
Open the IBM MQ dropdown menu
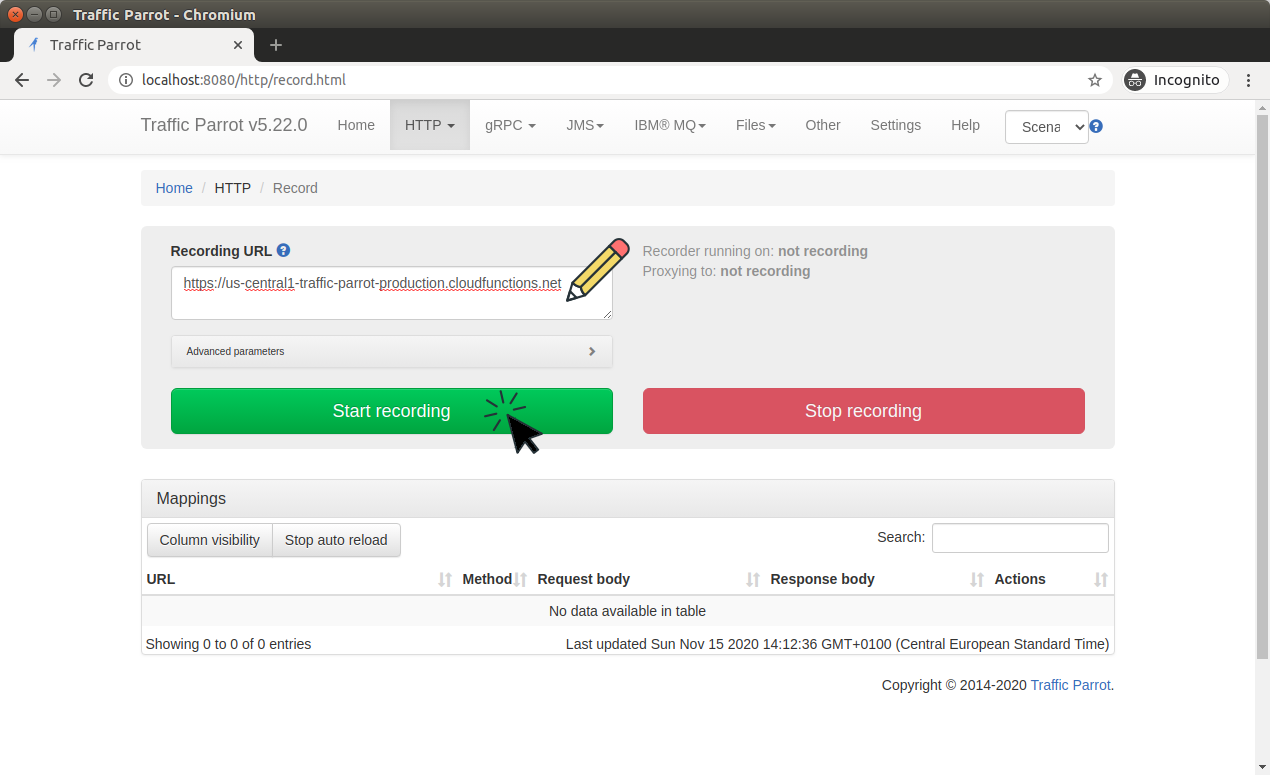pos(670,125)
